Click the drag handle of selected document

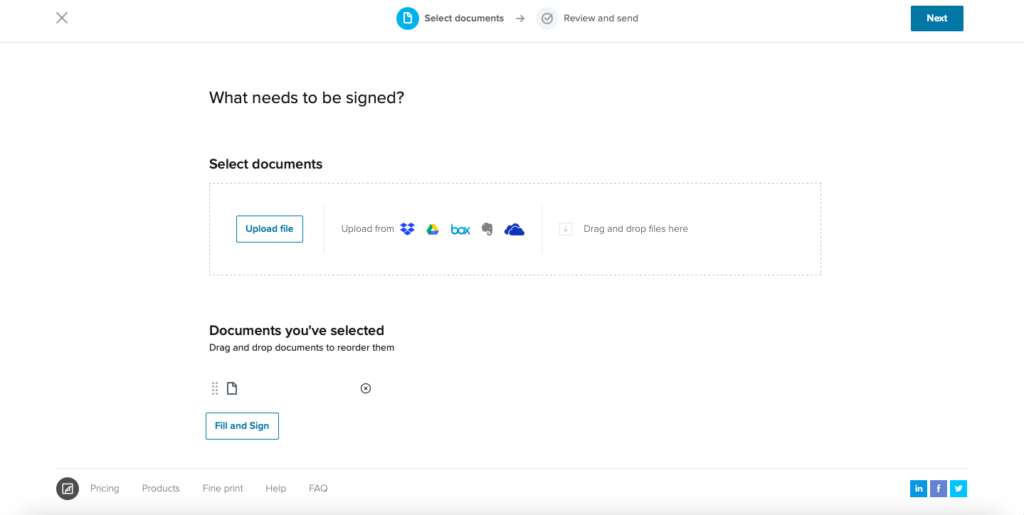pos(215,388)
